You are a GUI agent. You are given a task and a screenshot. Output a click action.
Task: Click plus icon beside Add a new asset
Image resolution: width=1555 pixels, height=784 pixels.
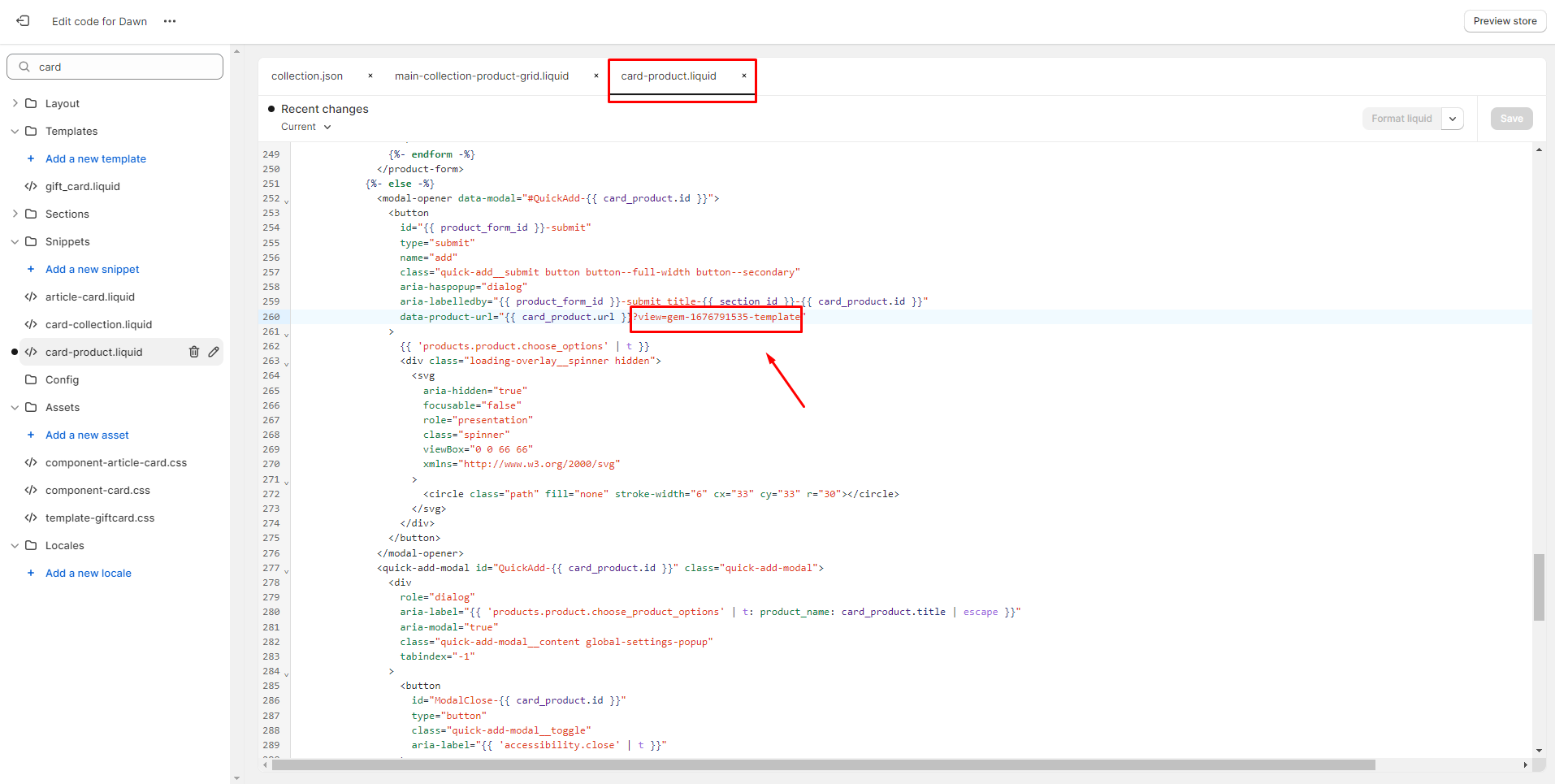tap(31, 435)
